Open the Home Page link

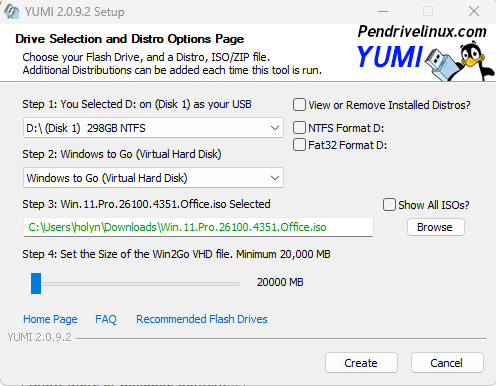(50, 319)
